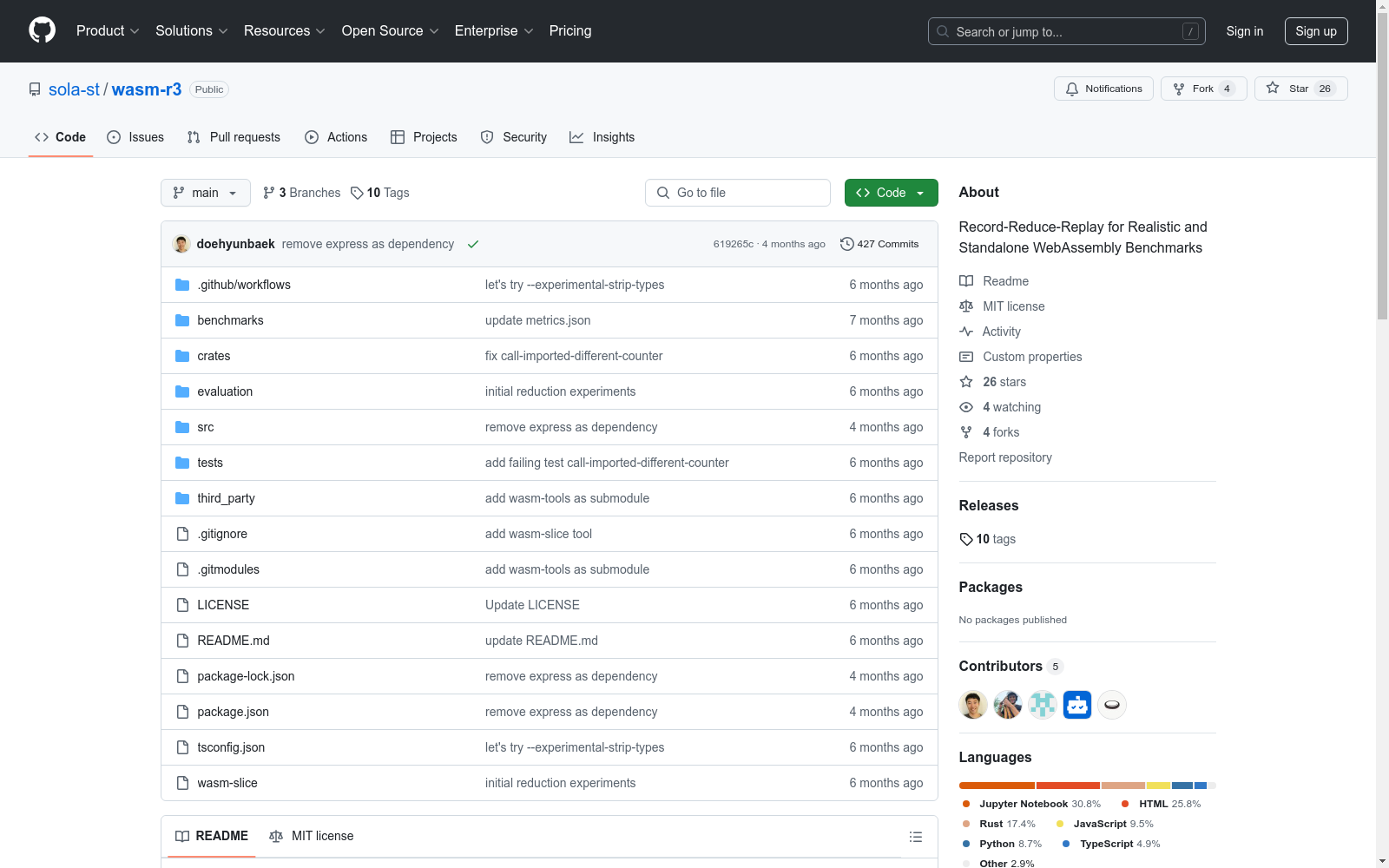The width and height of the screenshot is (1389, 868).
Task: Click the HTML segment in the language bar
Action: (1069, 786)
